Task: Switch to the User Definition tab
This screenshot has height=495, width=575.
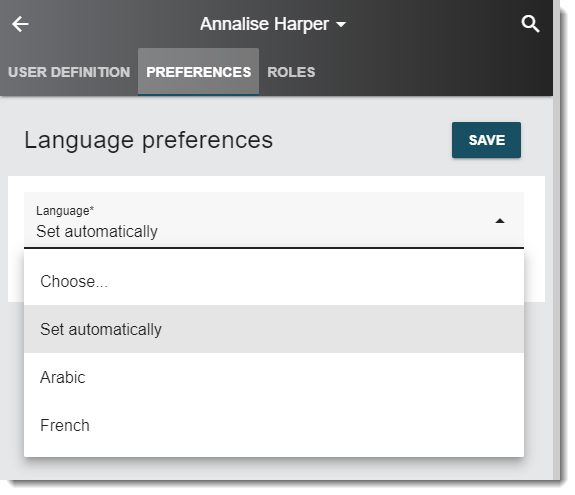Action: click(69, 72)
